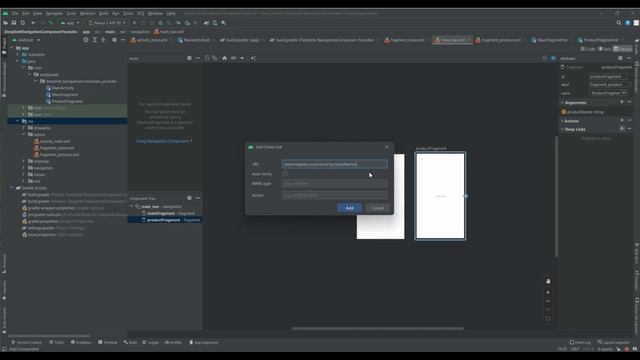Open the Android project view dropdown
Viewport: 640px width, 360px height.
pos(26,40)
